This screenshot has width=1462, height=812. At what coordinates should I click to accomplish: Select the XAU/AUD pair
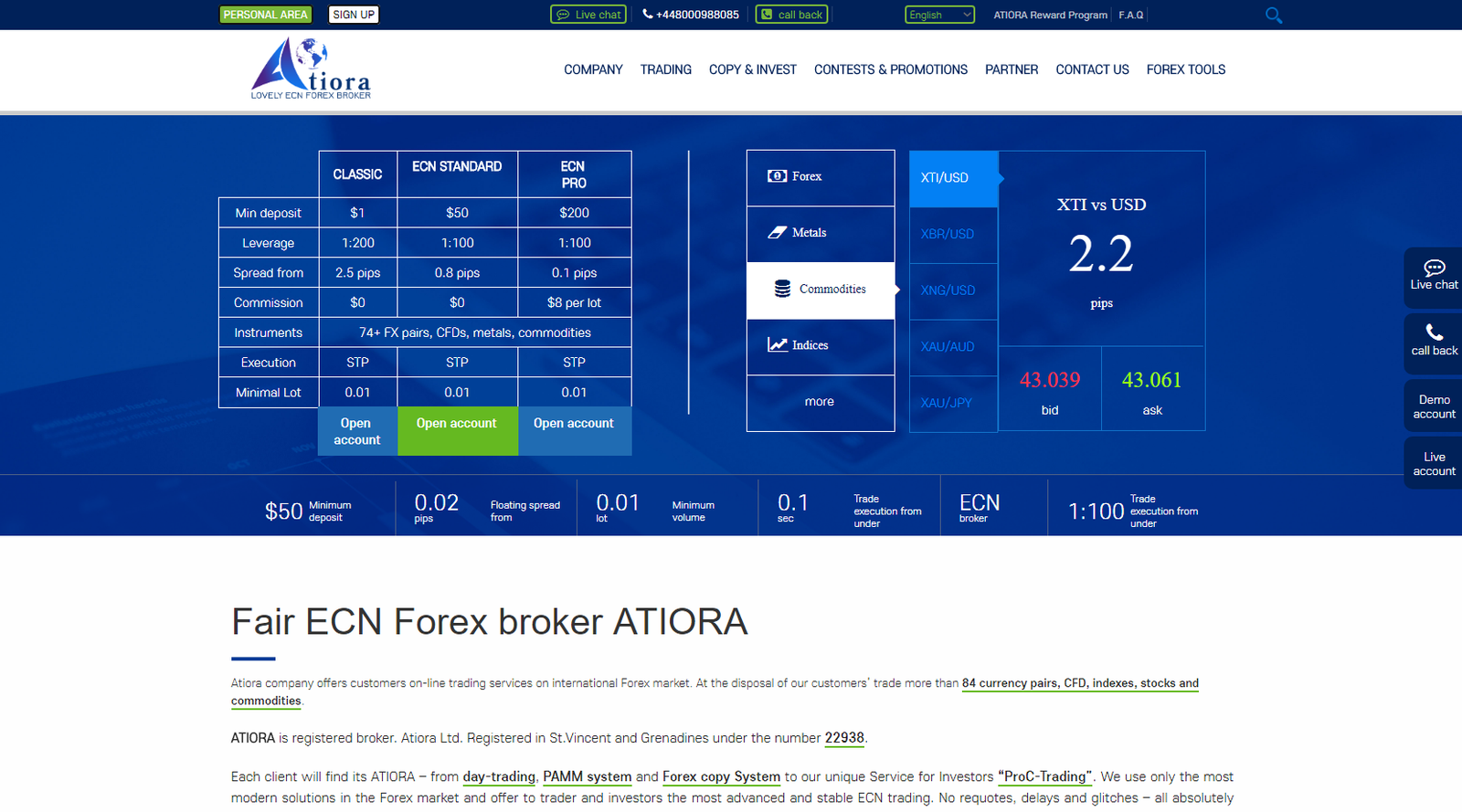[954, 347]
